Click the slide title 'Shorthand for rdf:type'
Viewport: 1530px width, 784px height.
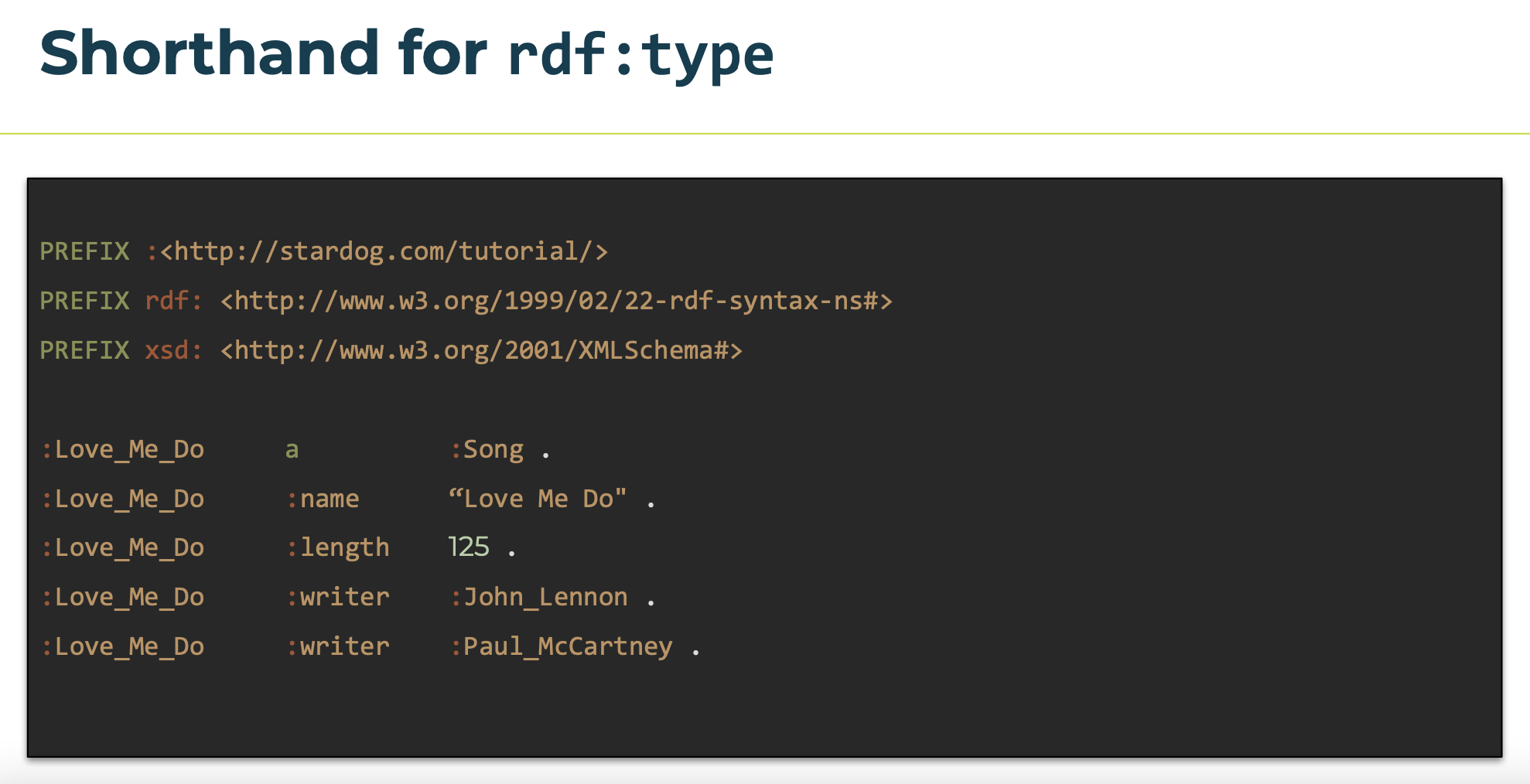(x=407, y=54)
